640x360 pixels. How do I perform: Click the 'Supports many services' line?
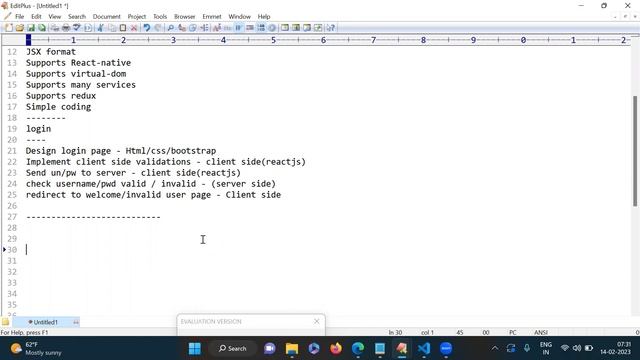(x=81, y=85)
